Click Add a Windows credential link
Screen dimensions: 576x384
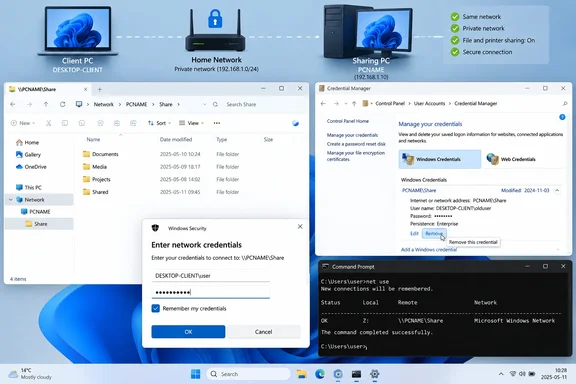point(429,250)
